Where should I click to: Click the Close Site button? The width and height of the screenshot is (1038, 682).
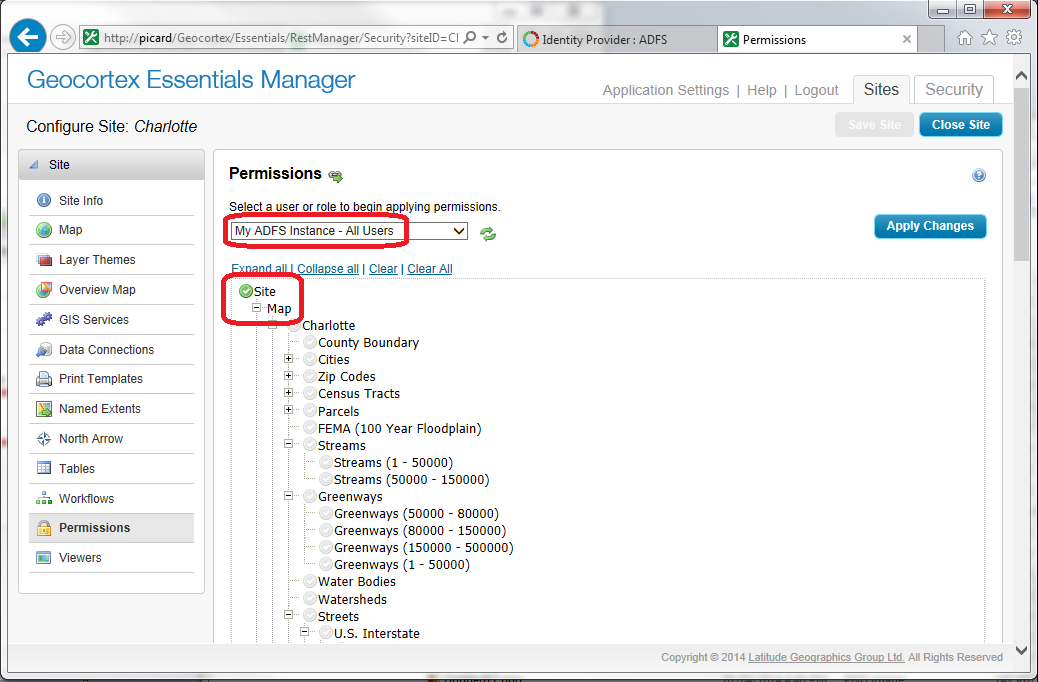[961, 124]
